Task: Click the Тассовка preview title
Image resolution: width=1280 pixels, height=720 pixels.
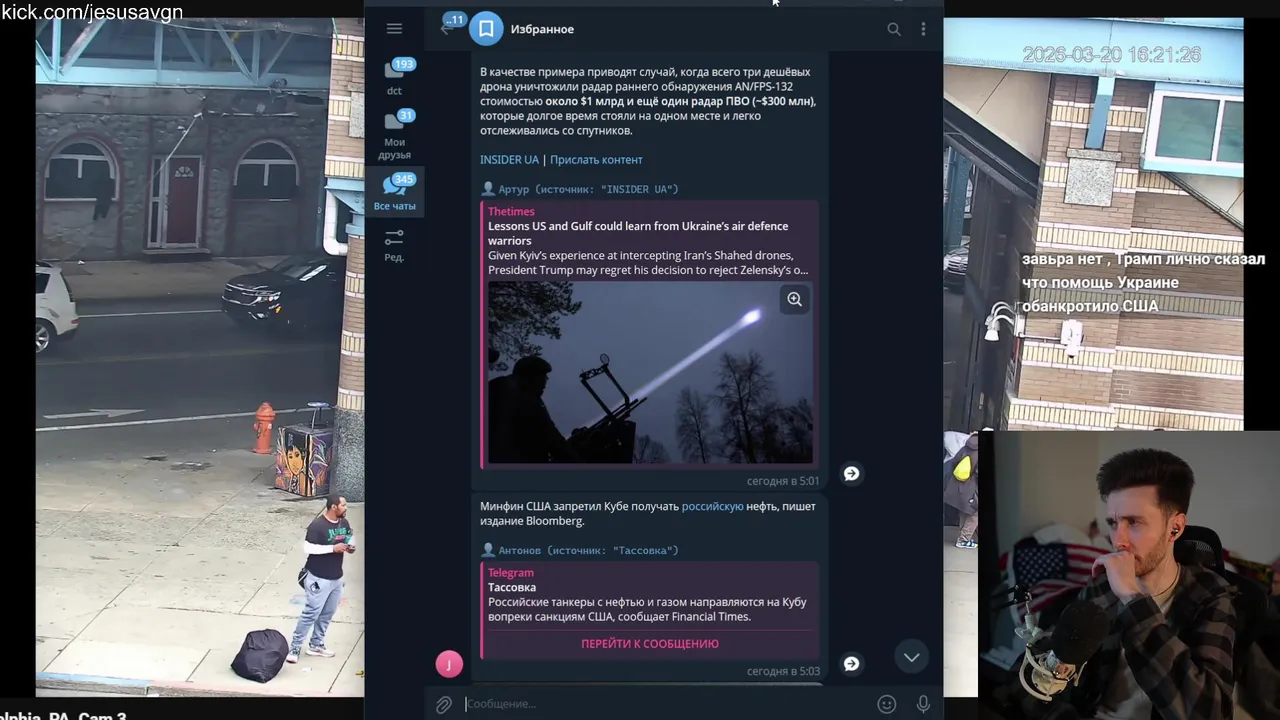Action: [512, 588]
